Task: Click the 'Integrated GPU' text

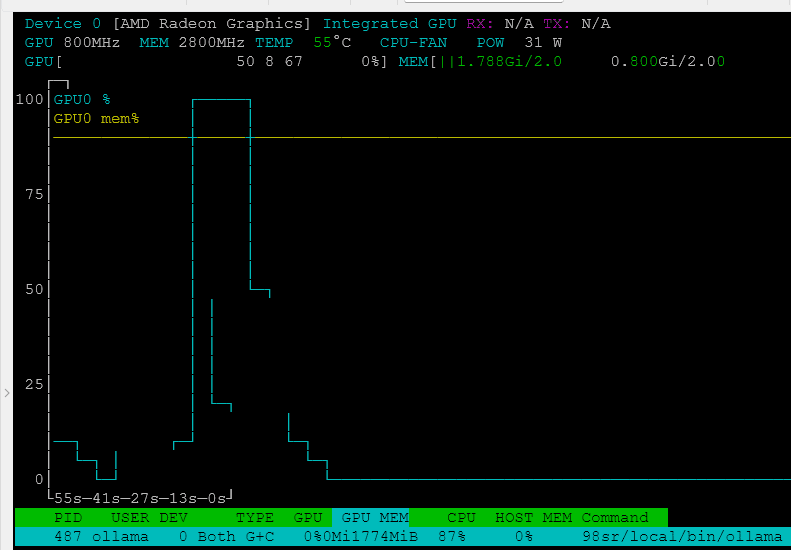Action: click(389, 24)
